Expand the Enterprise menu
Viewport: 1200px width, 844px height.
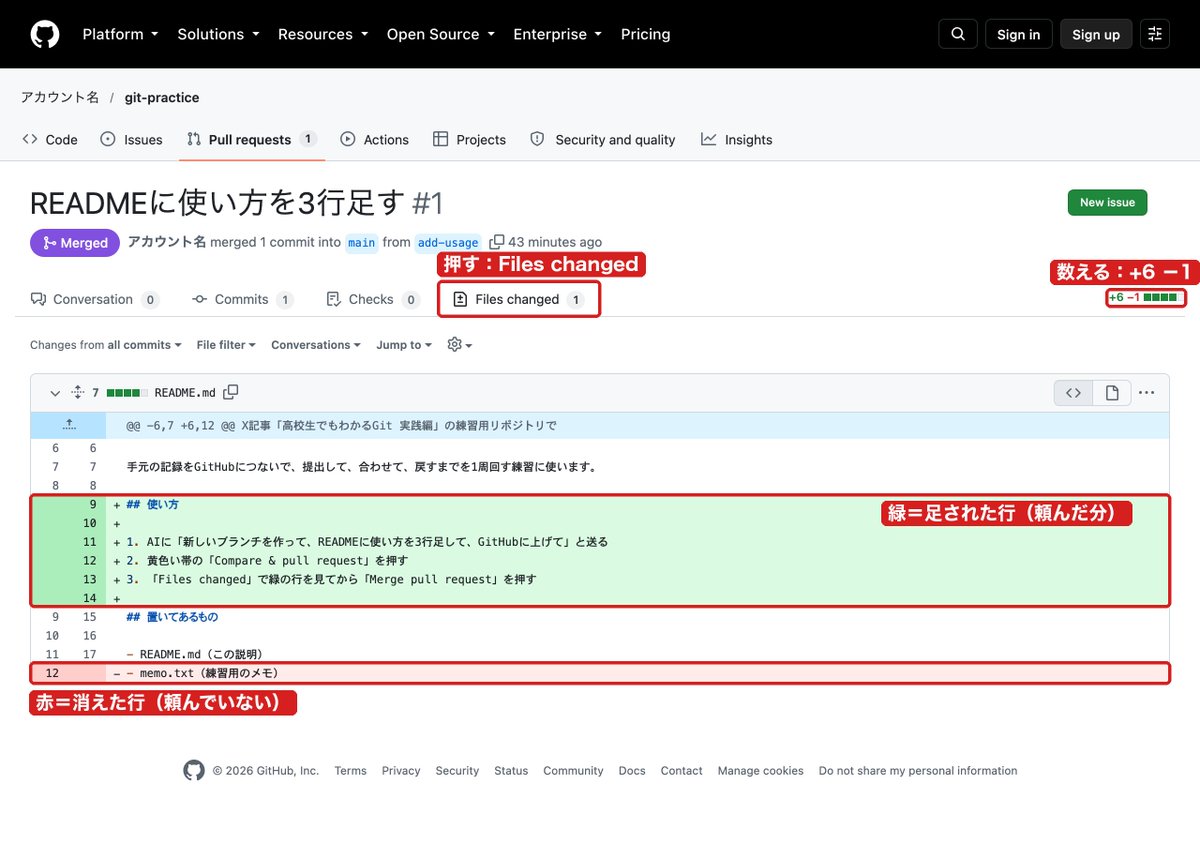pos(557,34)
